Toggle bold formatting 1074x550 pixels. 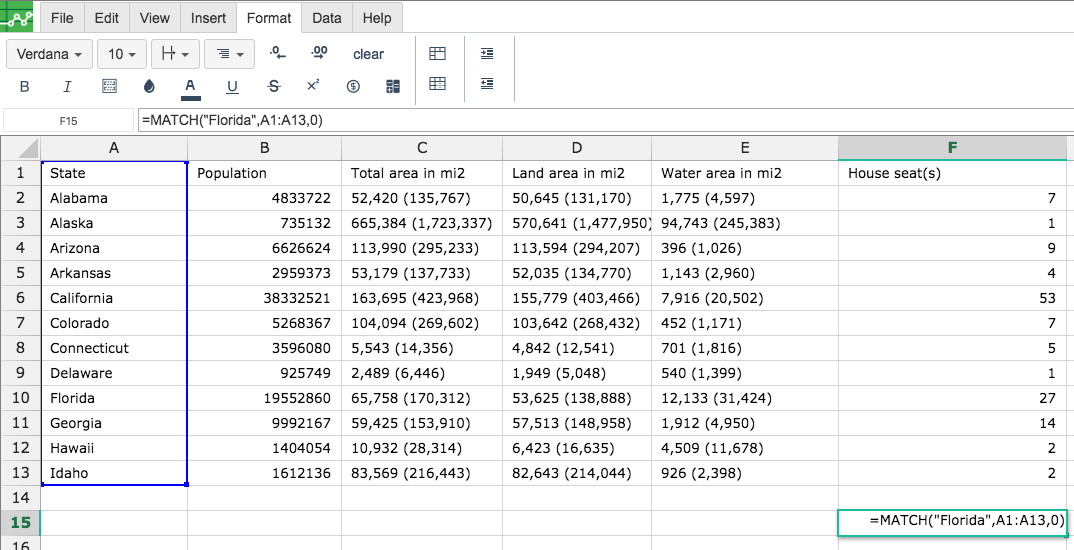tap(25, 86)
